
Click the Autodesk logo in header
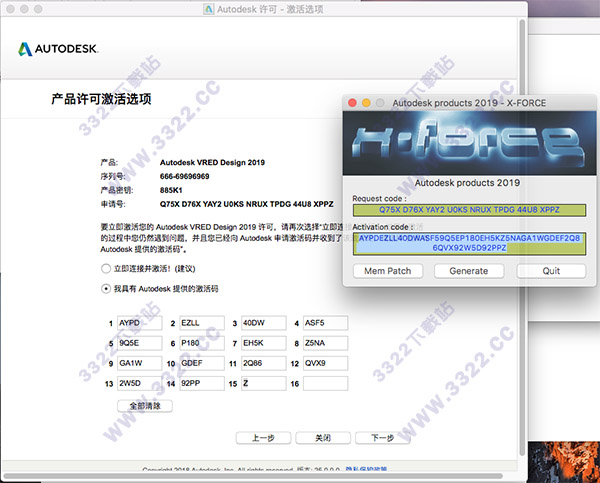pyautogui.click(x=58, y=49)
